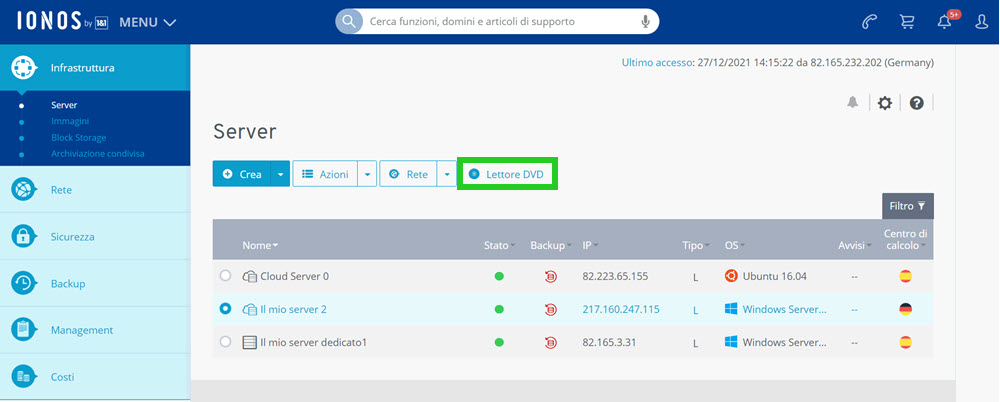Click the Il mio server 2 status dot

pos(499,309)
